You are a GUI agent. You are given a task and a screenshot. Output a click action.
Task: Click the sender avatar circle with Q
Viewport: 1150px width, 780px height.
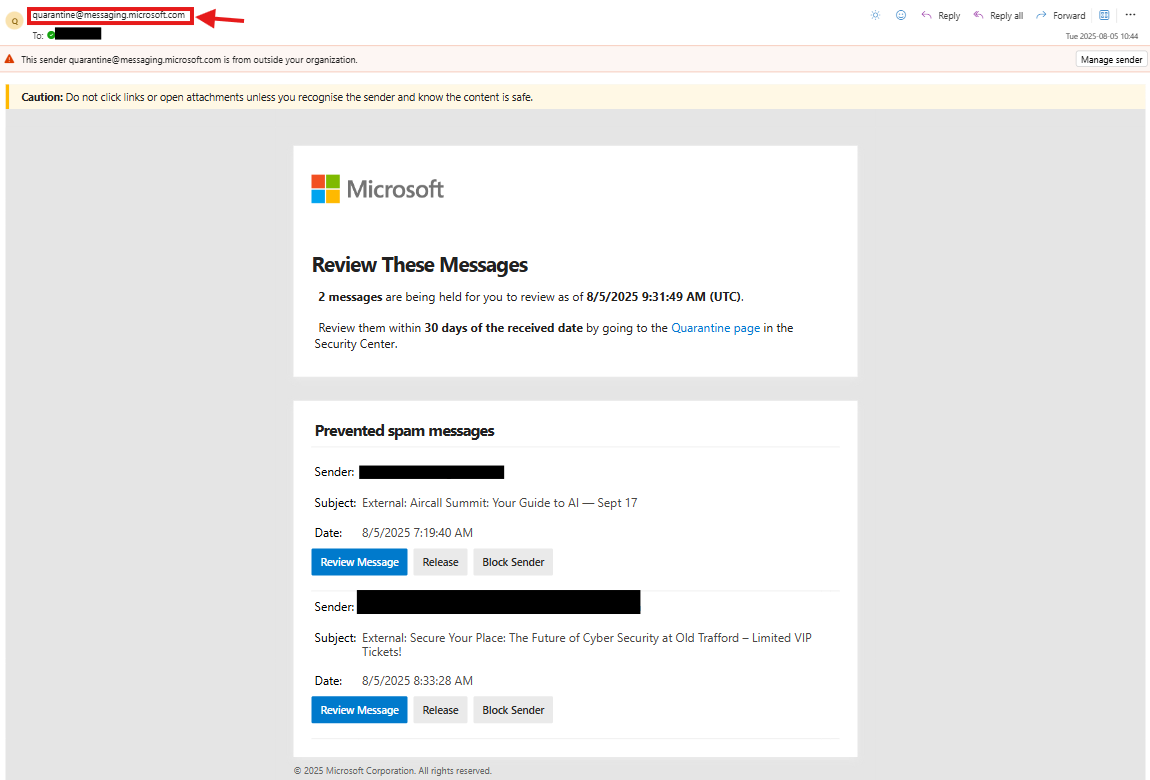(15, 21)
